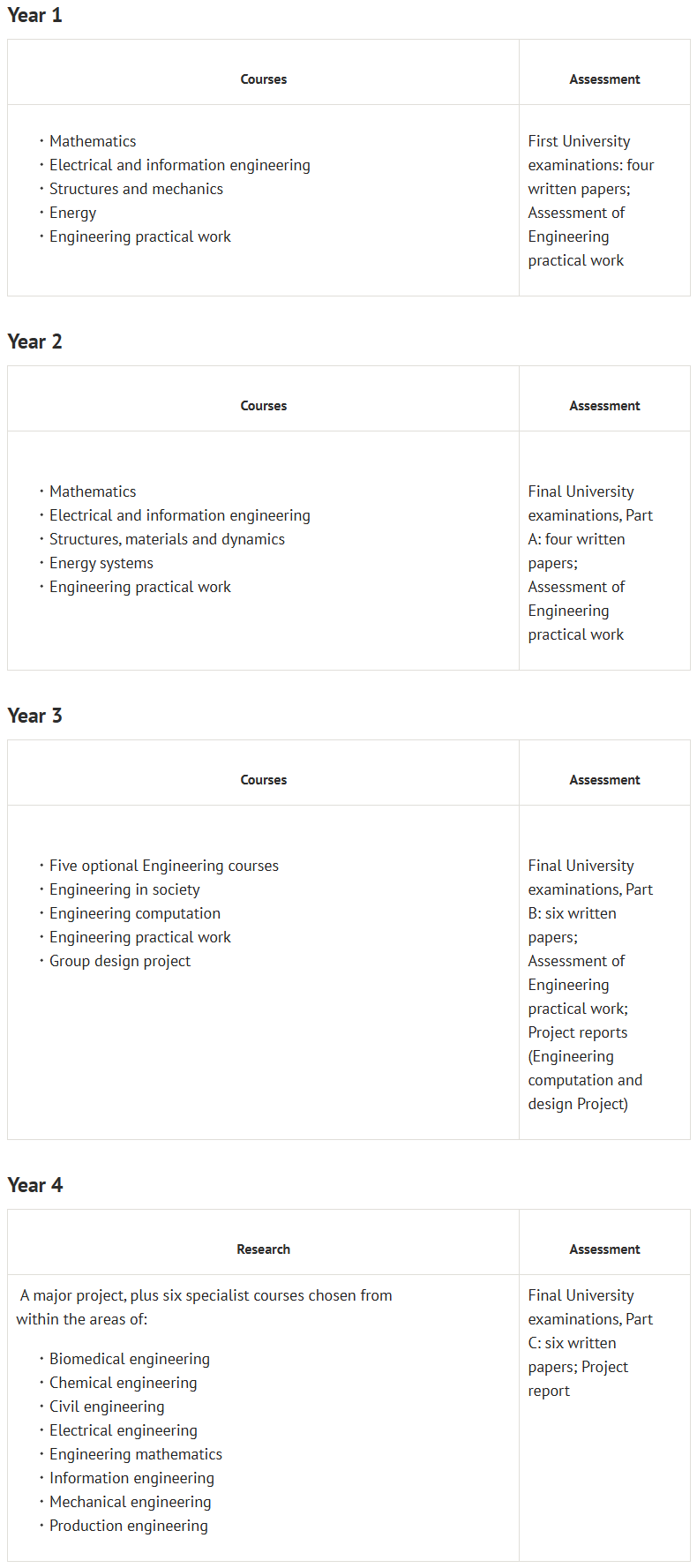Screen dimensions: 697x1568
Task: Click "Production engineering" list item
Action: [x=129, y=1526]
